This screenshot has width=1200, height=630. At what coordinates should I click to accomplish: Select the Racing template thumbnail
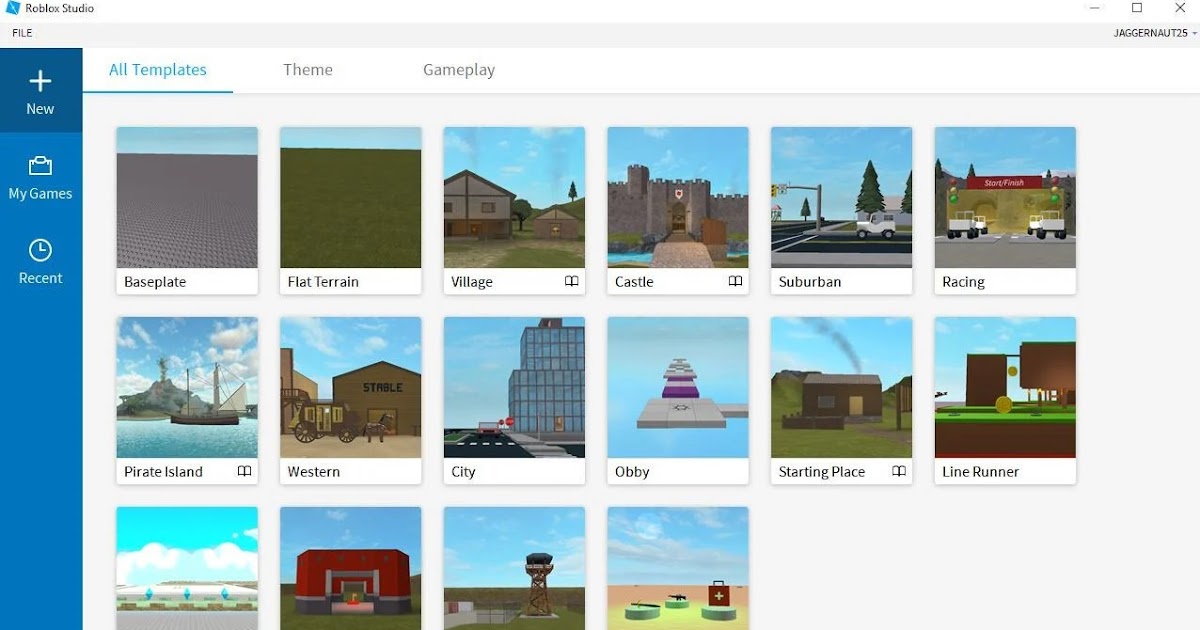point(1005,197)
